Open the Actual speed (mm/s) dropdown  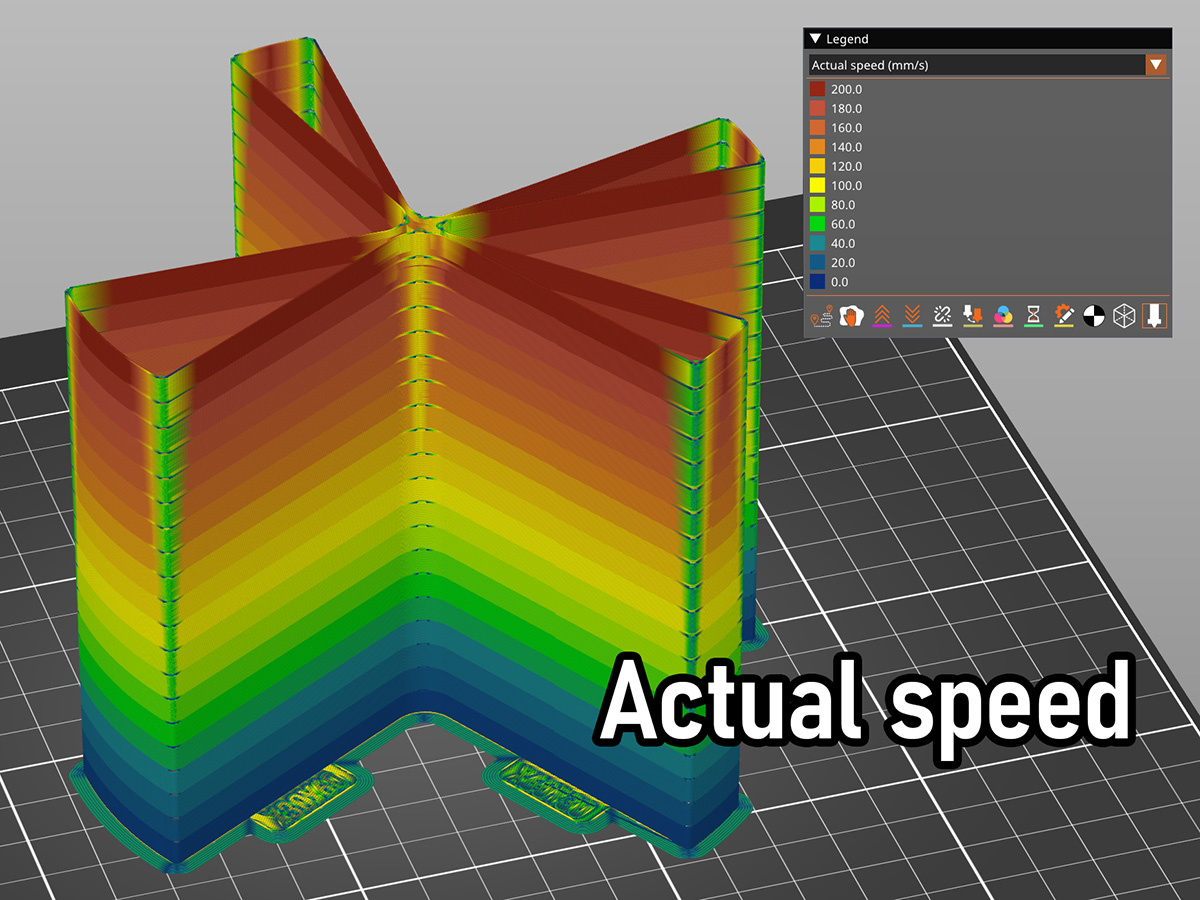click(x=988, y=65)
